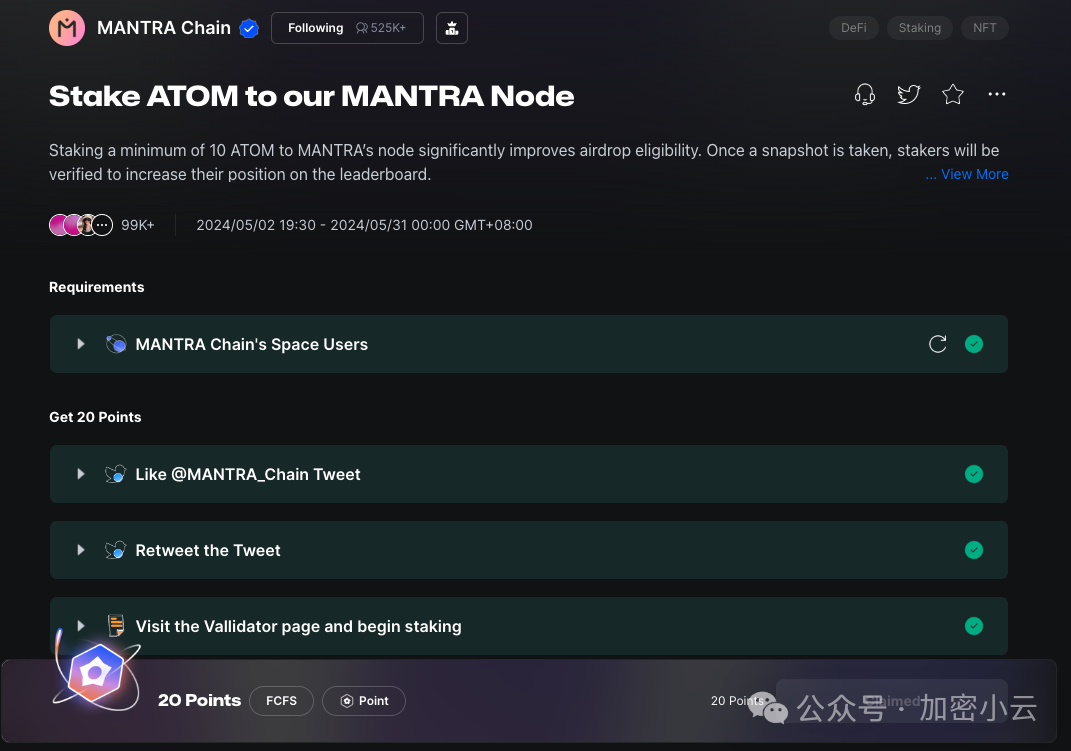Refresh the Space Users requirement check
The height and width of the screenshot is (751, 1071).
coord(938,344)
